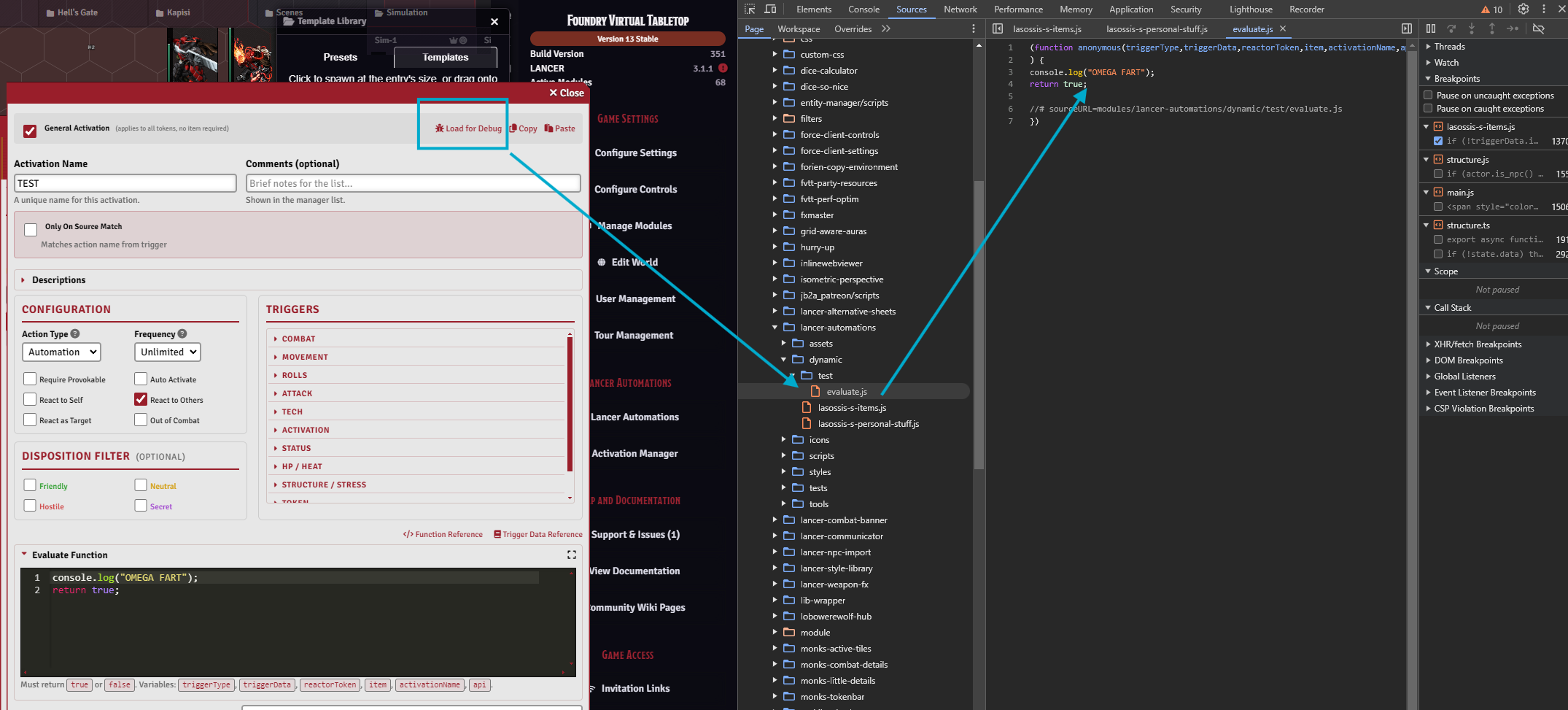Click the Manage Modules button
This screenshot has height=710, width=1568.
(634, 226)
